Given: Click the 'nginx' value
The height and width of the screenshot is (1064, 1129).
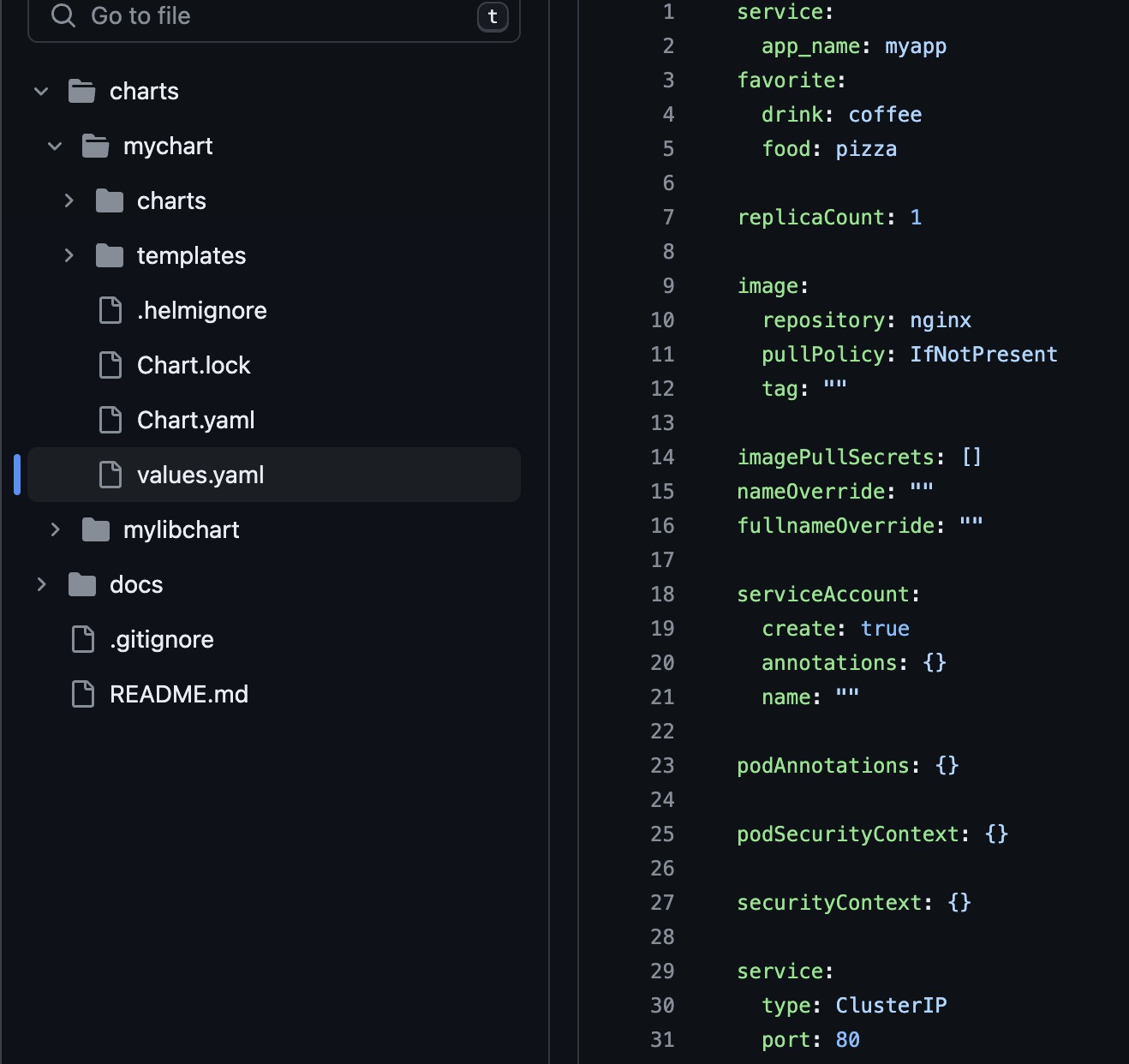Looking at the screenshot, I should pyautogui.click(x=941, y=321).
